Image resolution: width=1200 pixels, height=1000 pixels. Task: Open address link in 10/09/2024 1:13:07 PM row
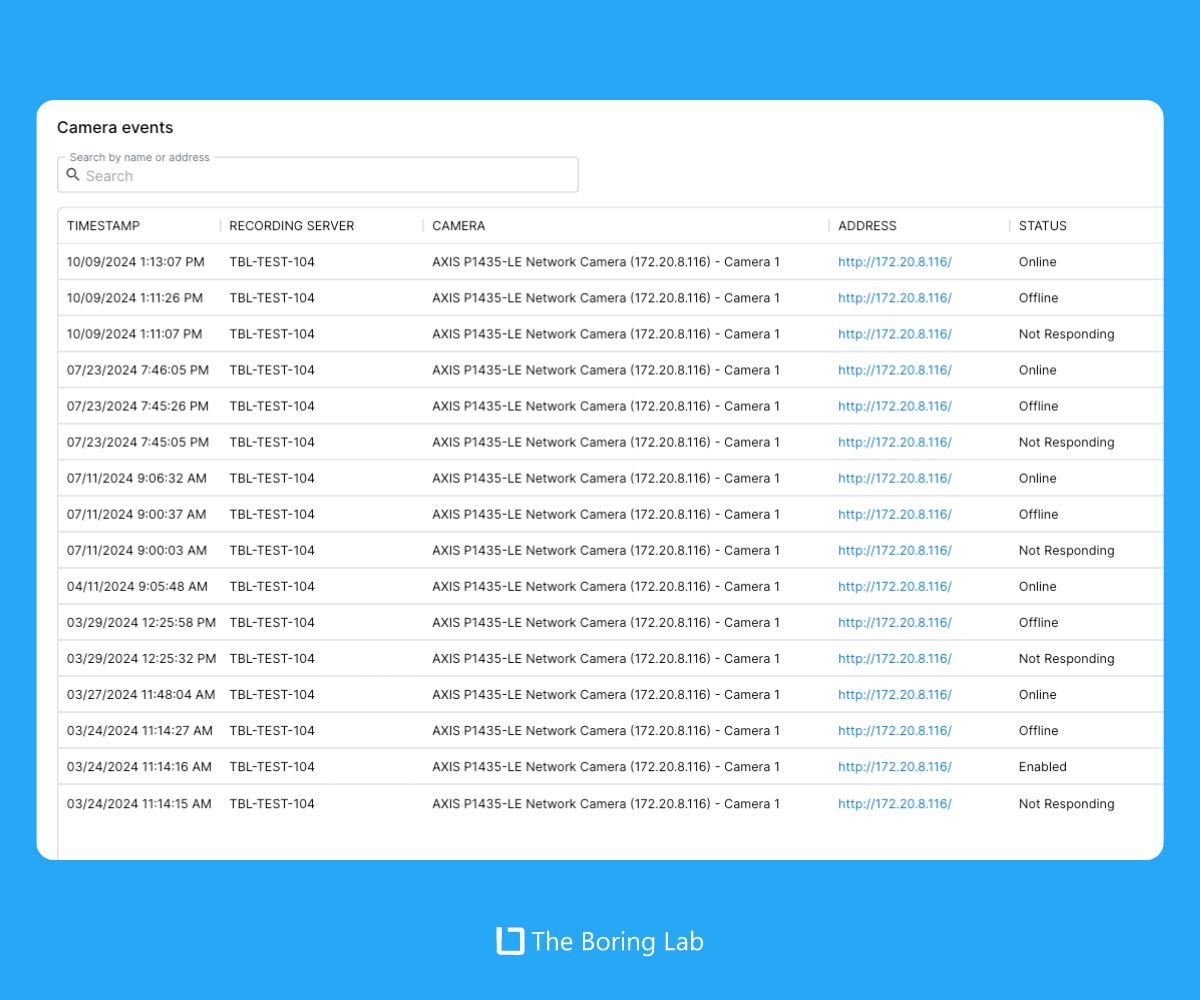tap(895, 262)
